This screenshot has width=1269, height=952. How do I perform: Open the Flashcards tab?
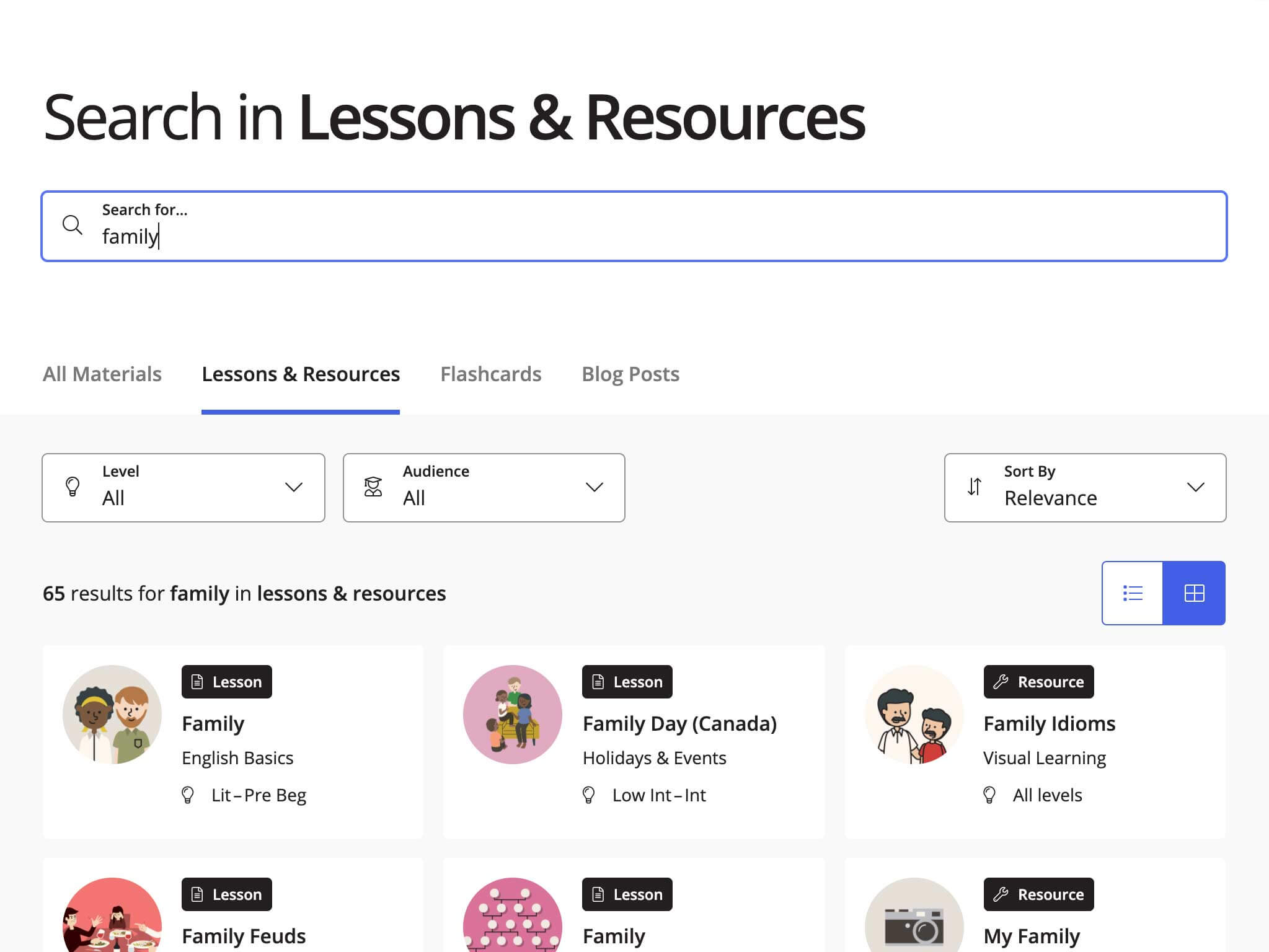click(x=491, y=374)
